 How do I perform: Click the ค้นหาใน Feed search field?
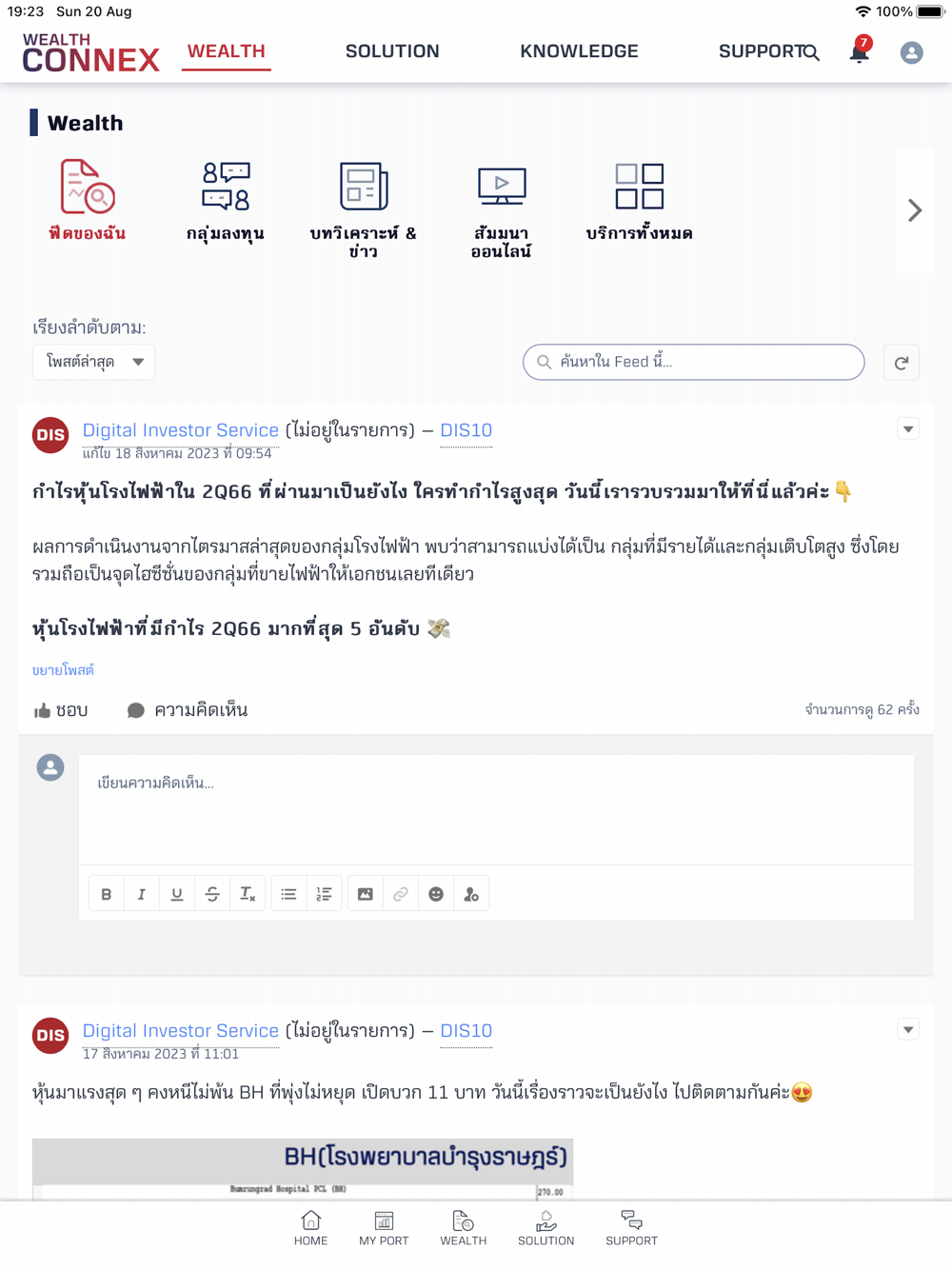(693, 362)
